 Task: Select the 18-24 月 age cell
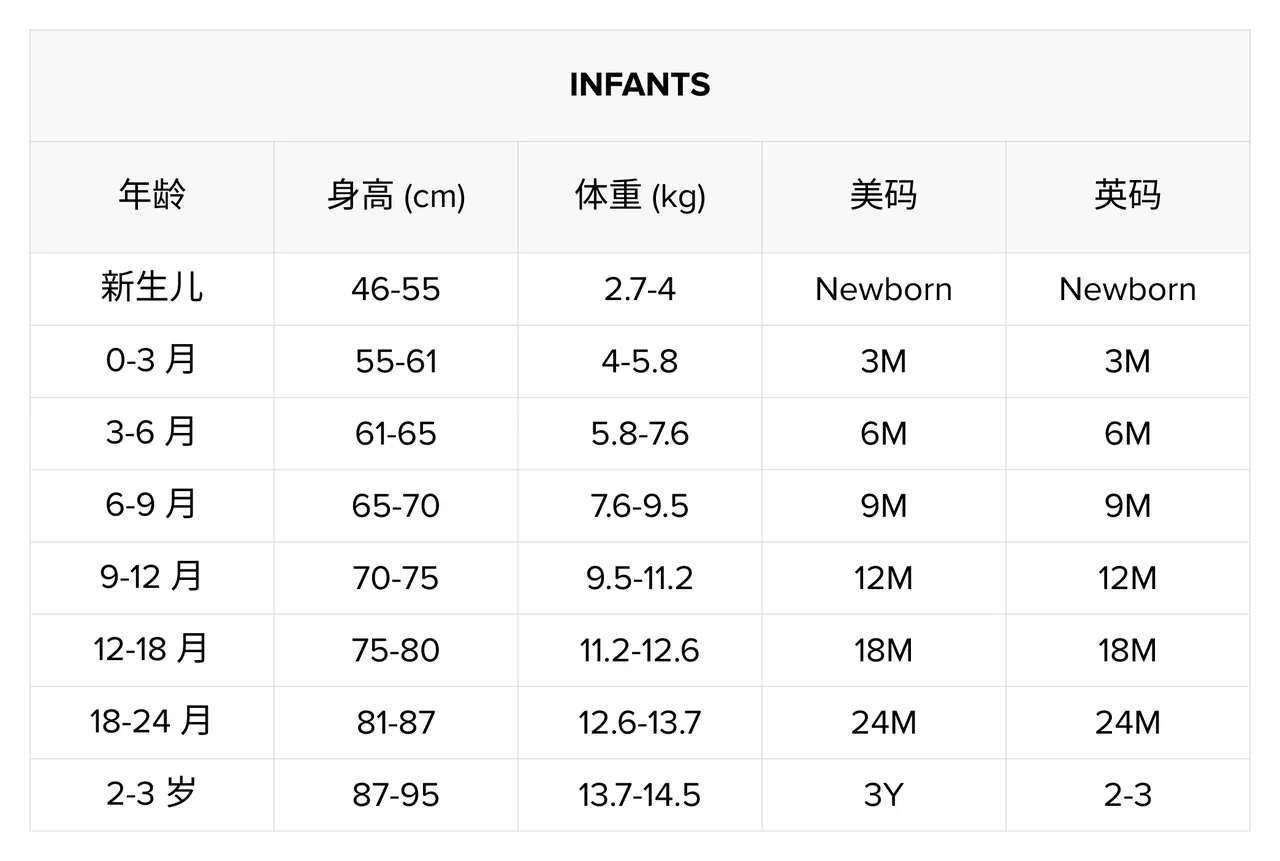point(152,721)
